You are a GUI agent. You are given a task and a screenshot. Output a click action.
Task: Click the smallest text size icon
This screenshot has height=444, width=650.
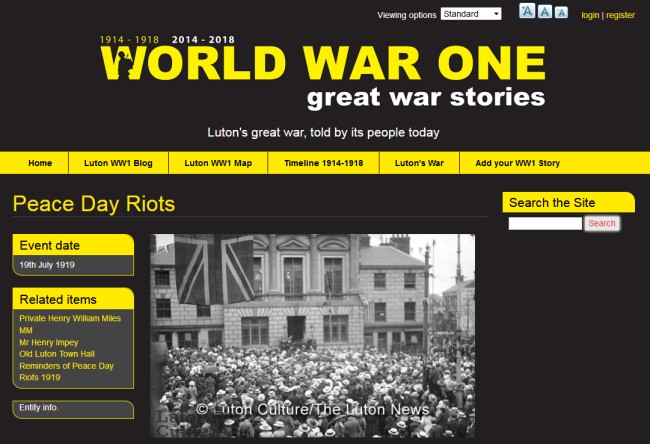(x=561, y=12)
